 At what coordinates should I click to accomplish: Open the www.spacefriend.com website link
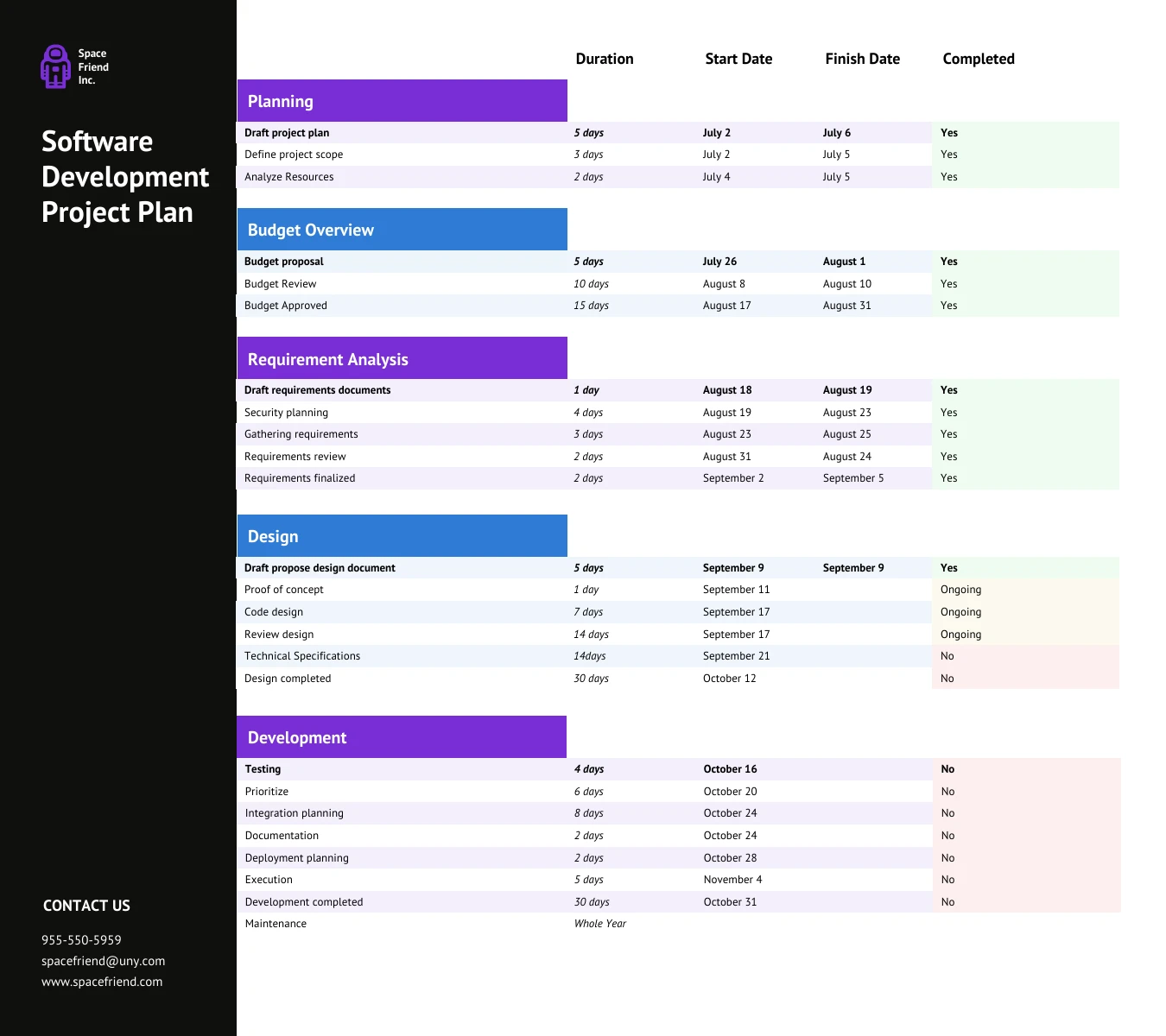click(x=101, y=981)
